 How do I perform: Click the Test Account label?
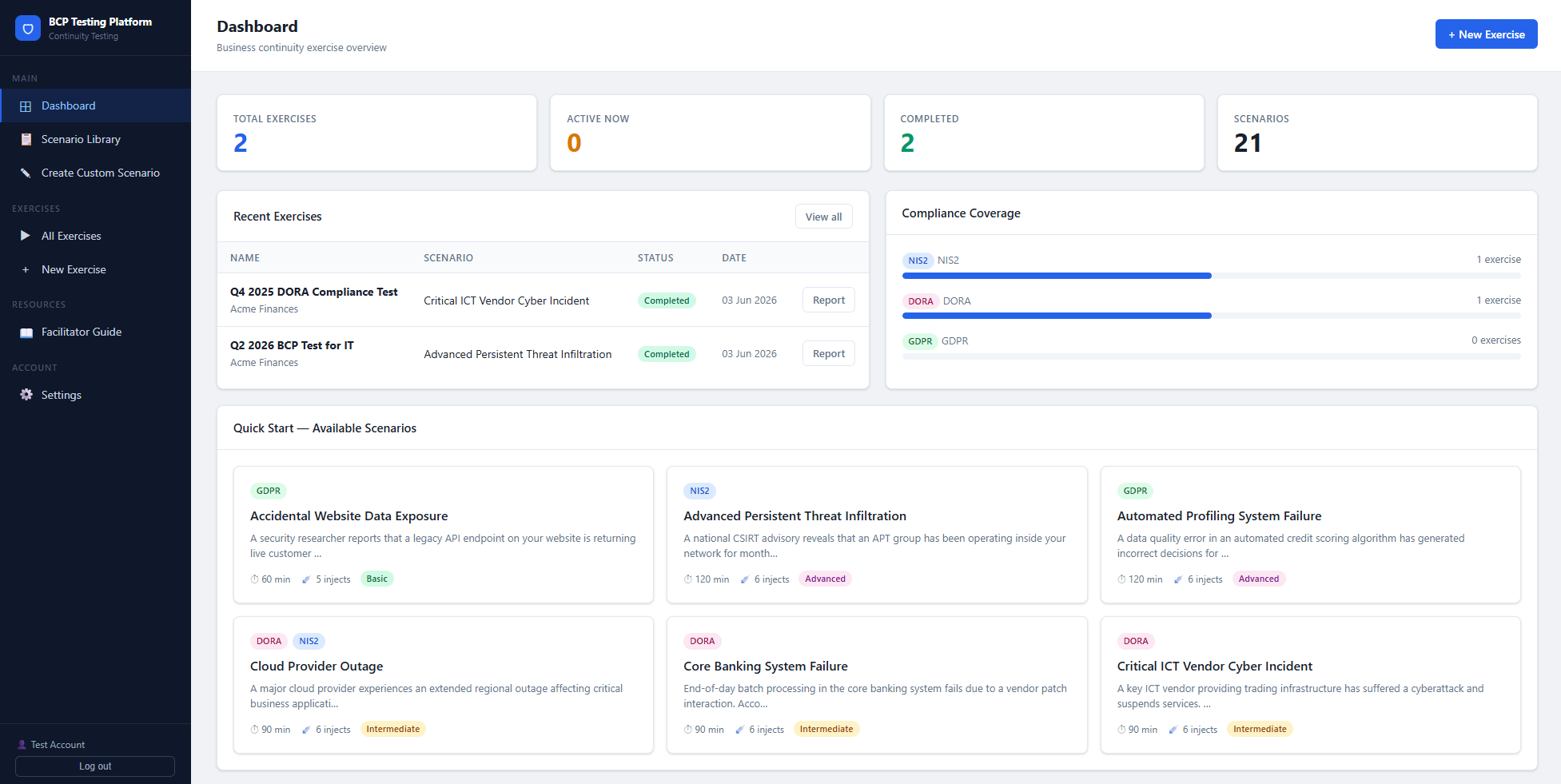click(58, 745)
